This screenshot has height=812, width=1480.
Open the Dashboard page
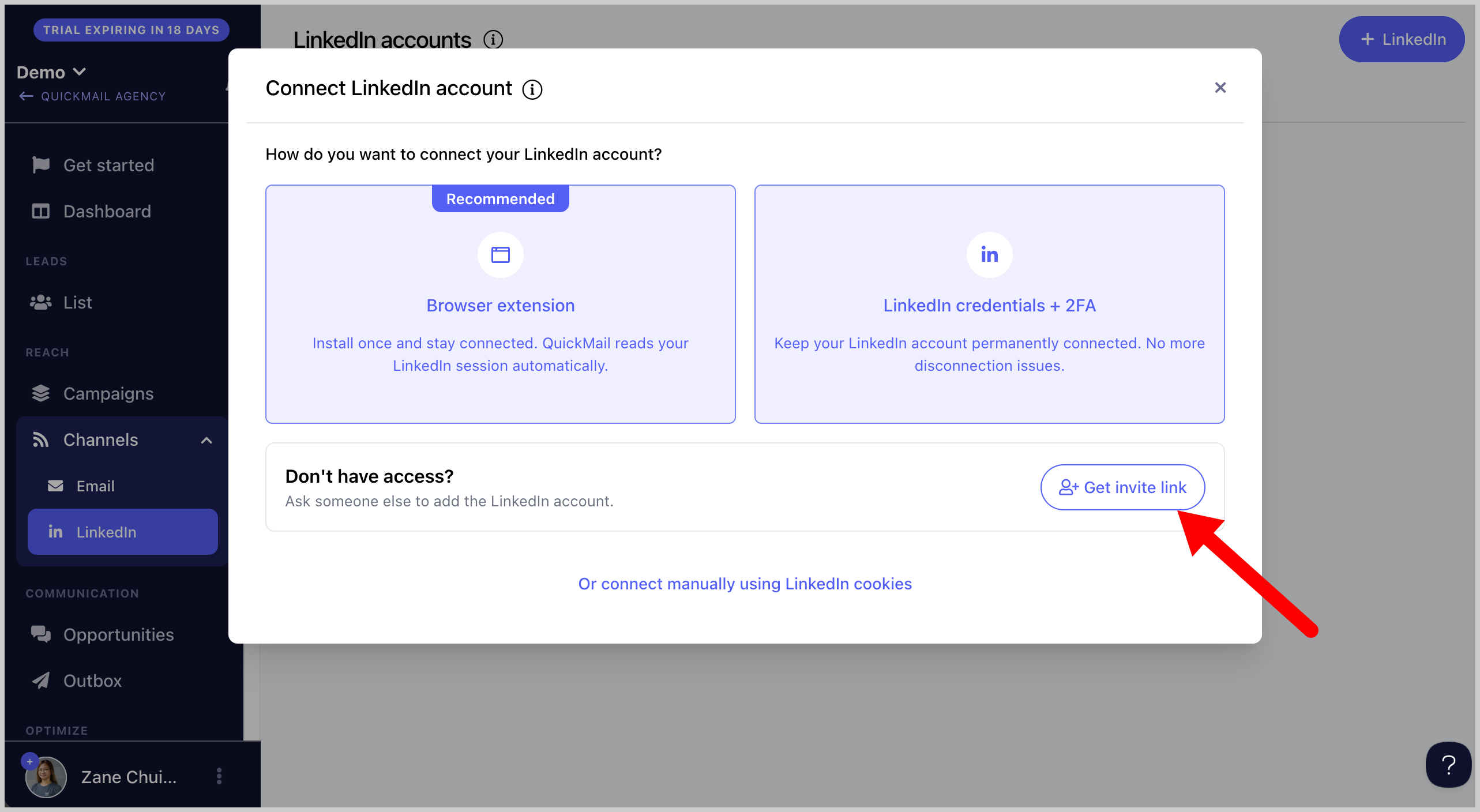(x=107, y=212)
